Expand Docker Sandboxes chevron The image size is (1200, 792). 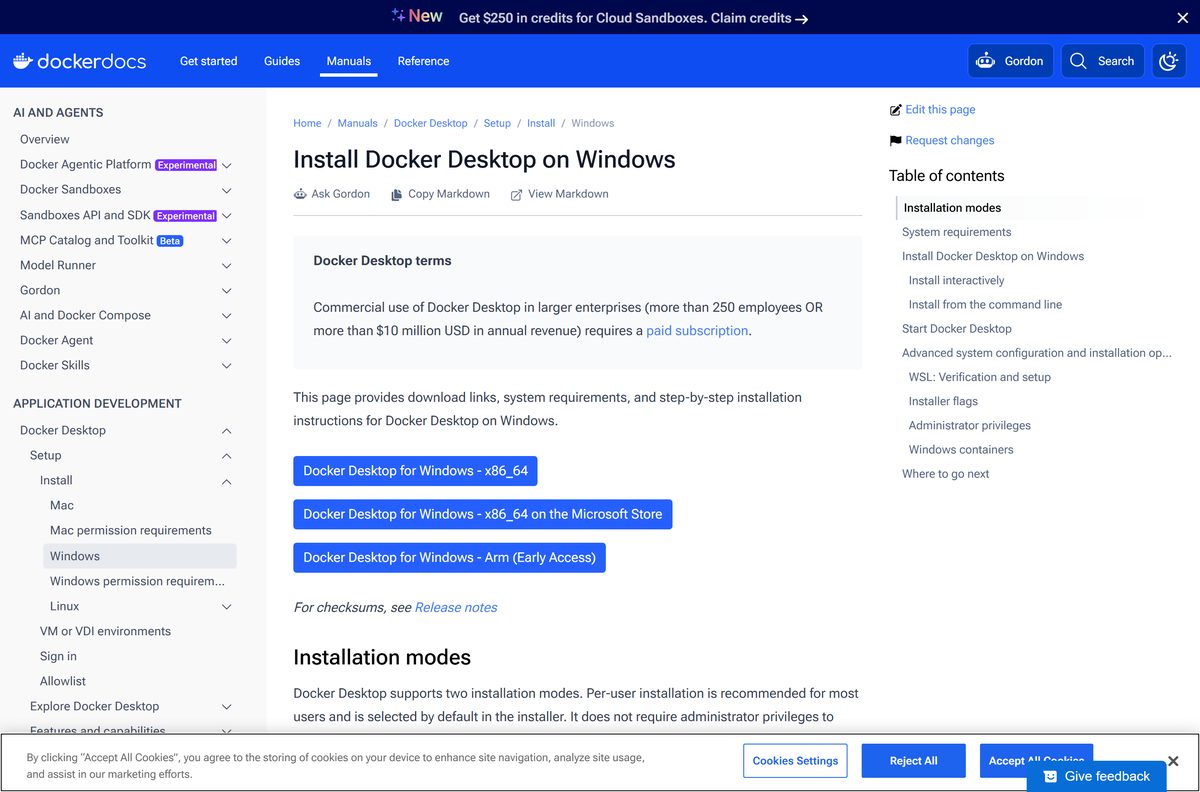tap(227, 190)
